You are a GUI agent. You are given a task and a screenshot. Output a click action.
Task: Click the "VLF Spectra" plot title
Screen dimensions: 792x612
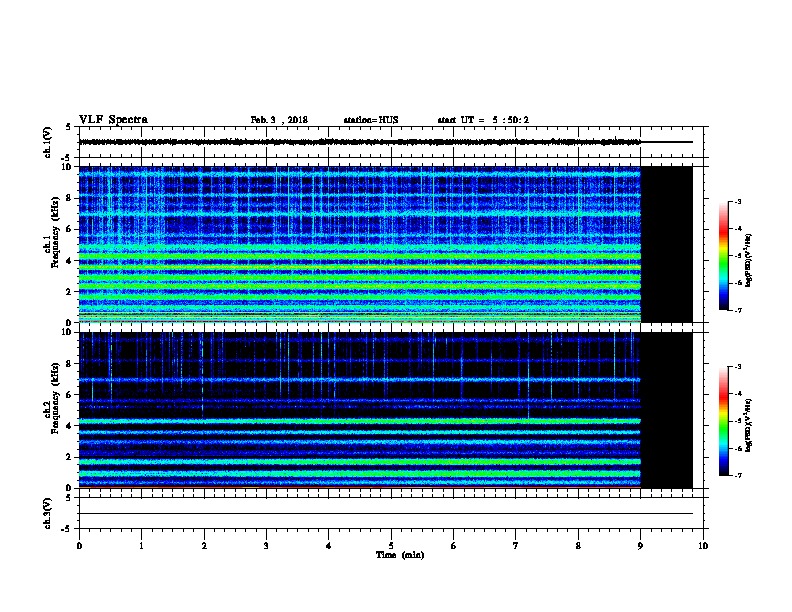point(113,120)
